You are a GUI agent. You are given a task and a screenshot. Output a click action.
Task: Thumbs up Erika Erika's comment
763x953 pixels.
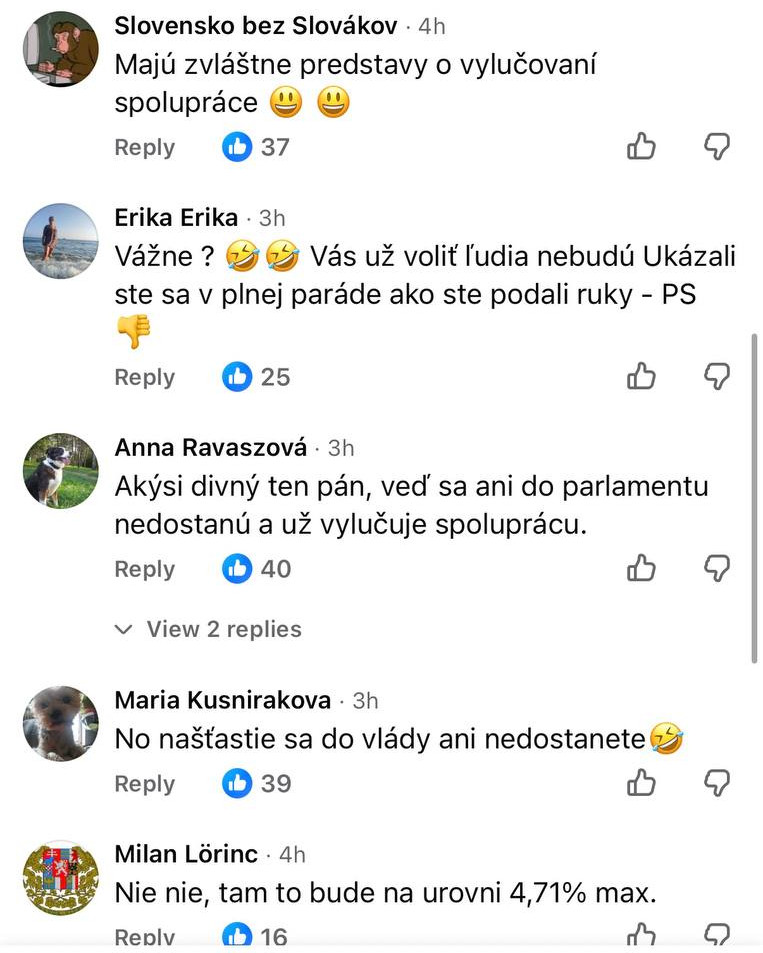(641, 377)
